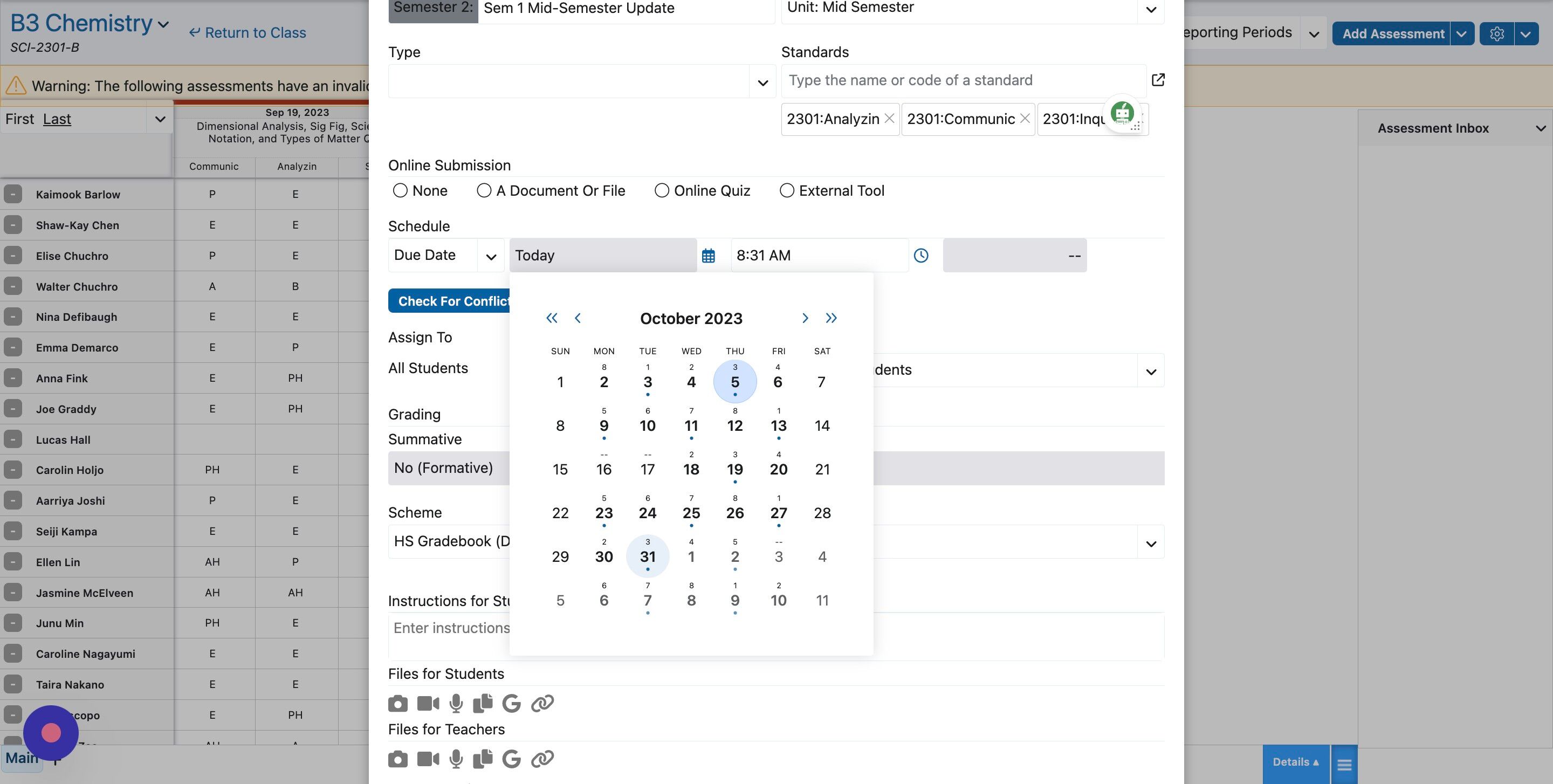Click the Standards search input field
Image resolution: width=1553 pixels, height=784 pixels.
coord(964,80)
